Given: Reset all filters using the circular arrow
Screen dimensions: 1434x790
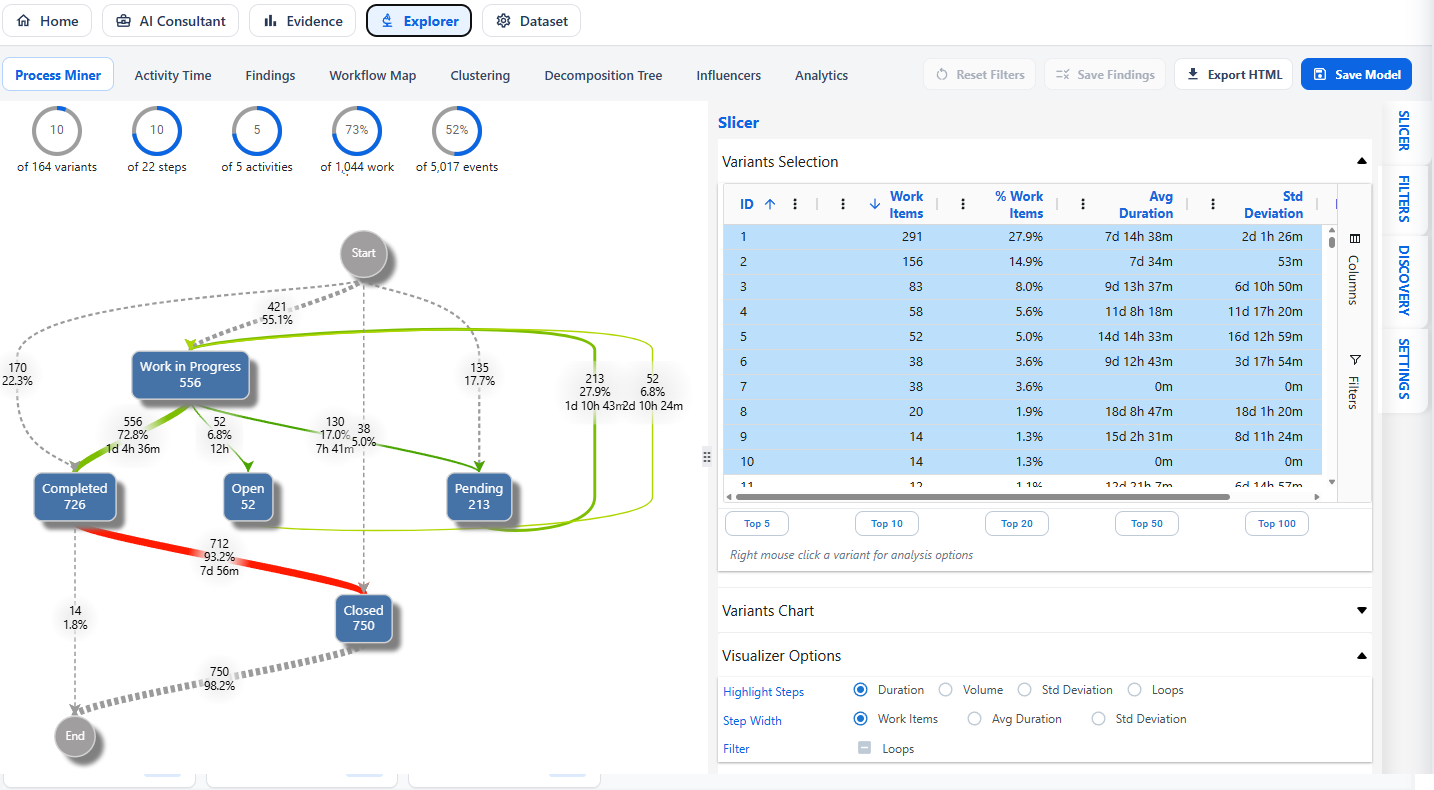Looking at the screenshot, I should click(x=979, y=73).
